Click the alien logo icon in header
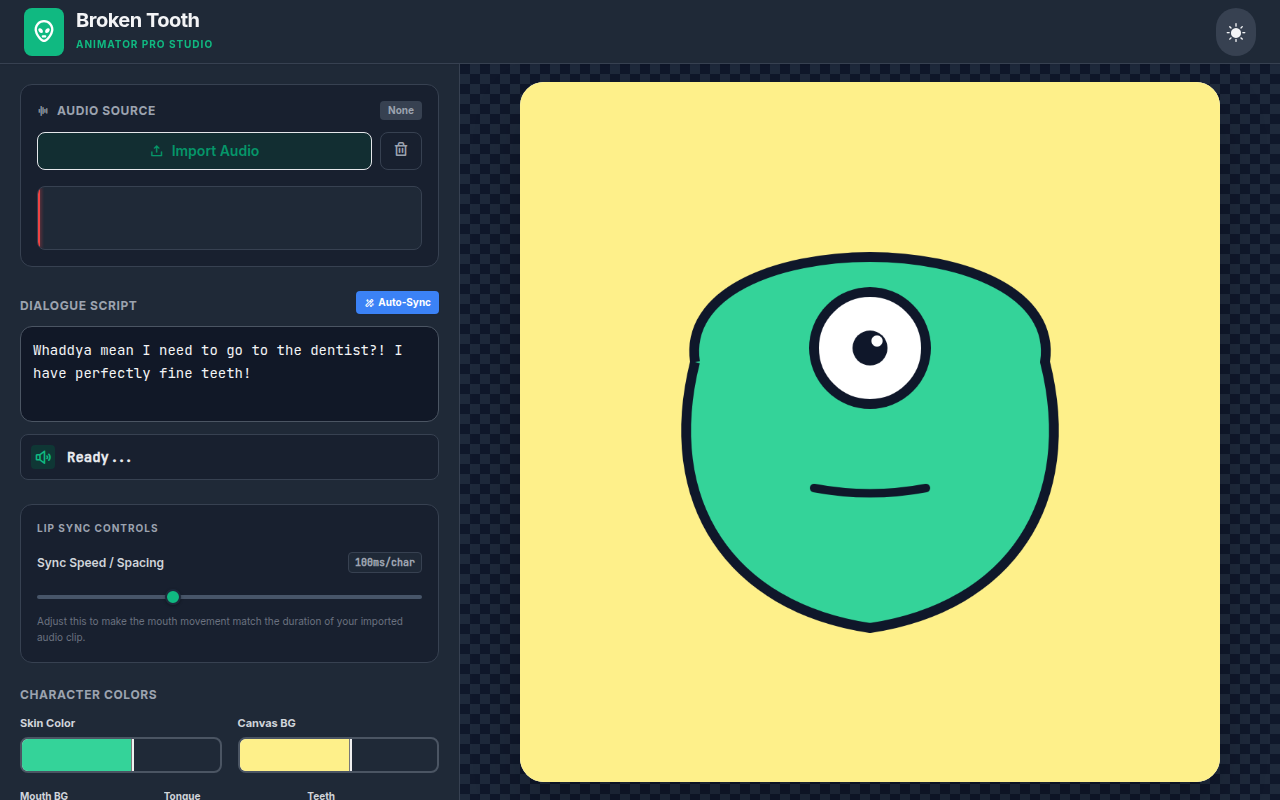 click(44, 32)
